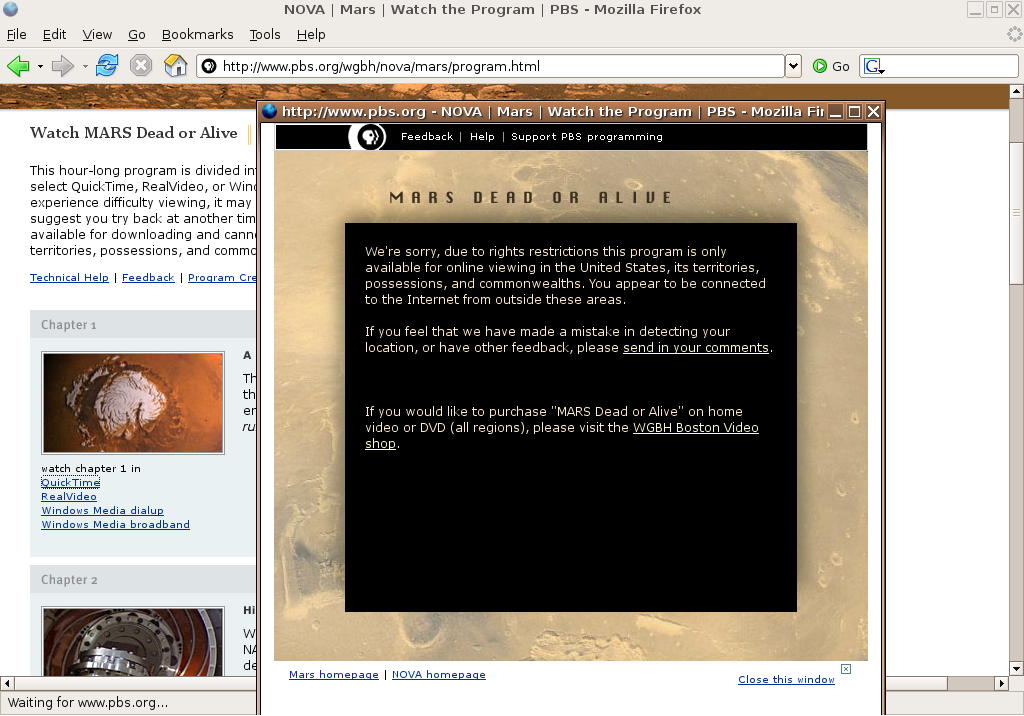Viewport: 1024px width, 716px height.
Task: Click into the Google search box
Action: pyautogui.click(x=951, y=66)
